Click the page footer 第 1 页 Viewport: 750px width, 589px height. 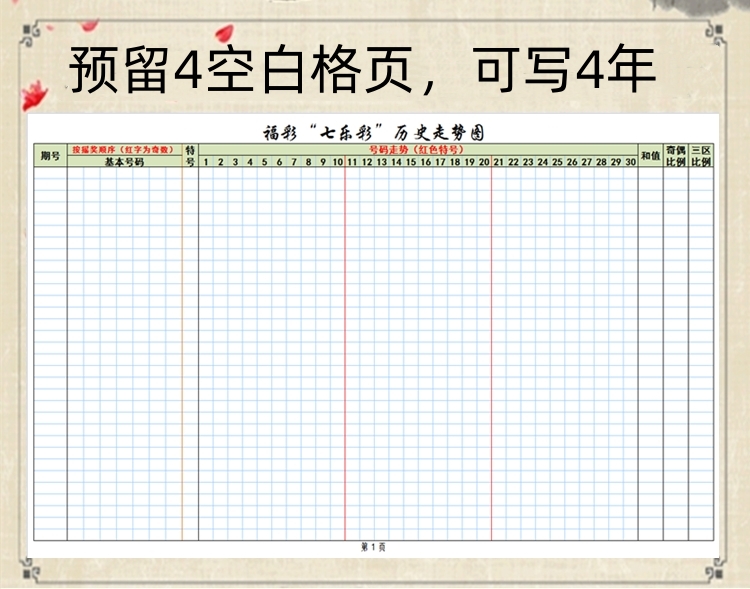[373, 547]
